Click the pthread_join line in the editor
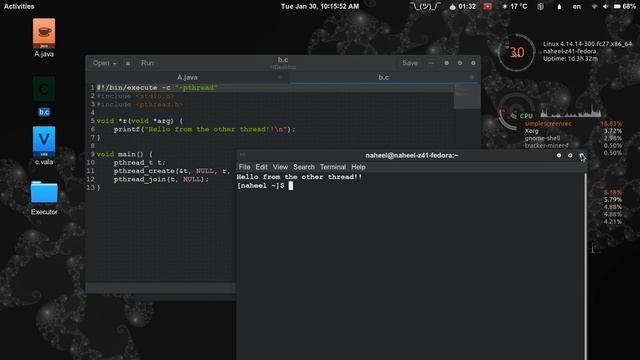The height and width of the screenshot is (360, 640). (x=161, y=179)
